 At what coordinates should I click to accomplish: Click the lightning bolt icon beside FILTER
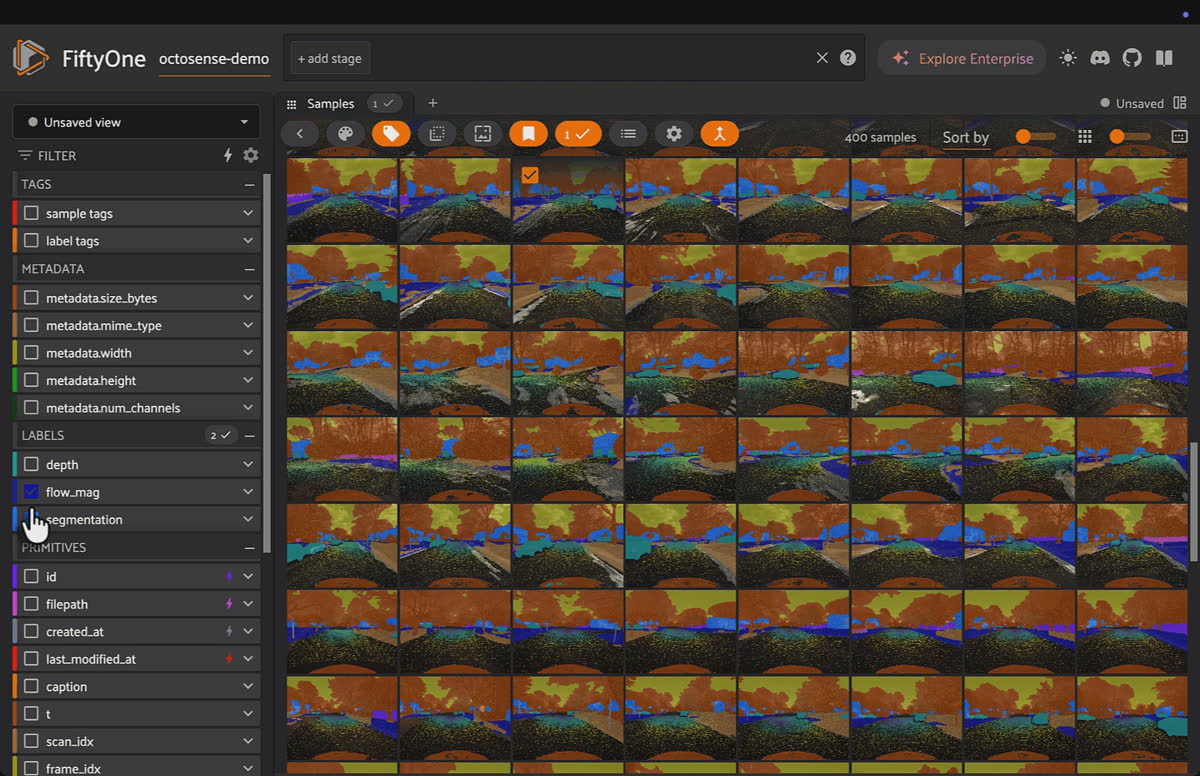(x=228, y=155)
